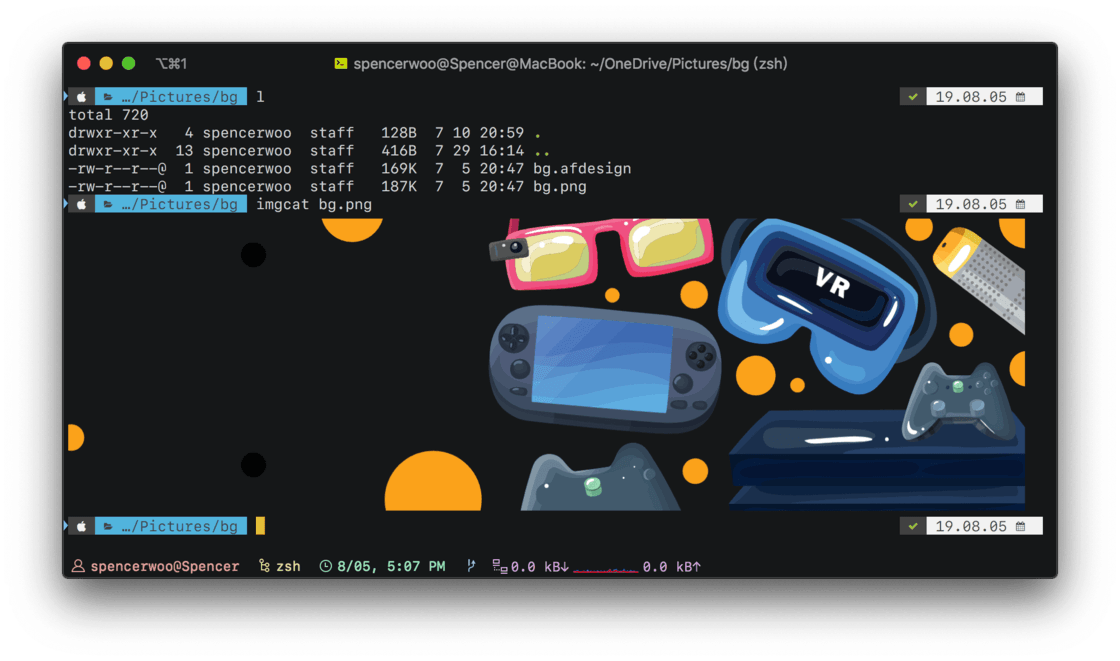Screen dimensions: 1120x661
Task: Click the 'zsh' label in the status bar
Action: click(288, 567)
